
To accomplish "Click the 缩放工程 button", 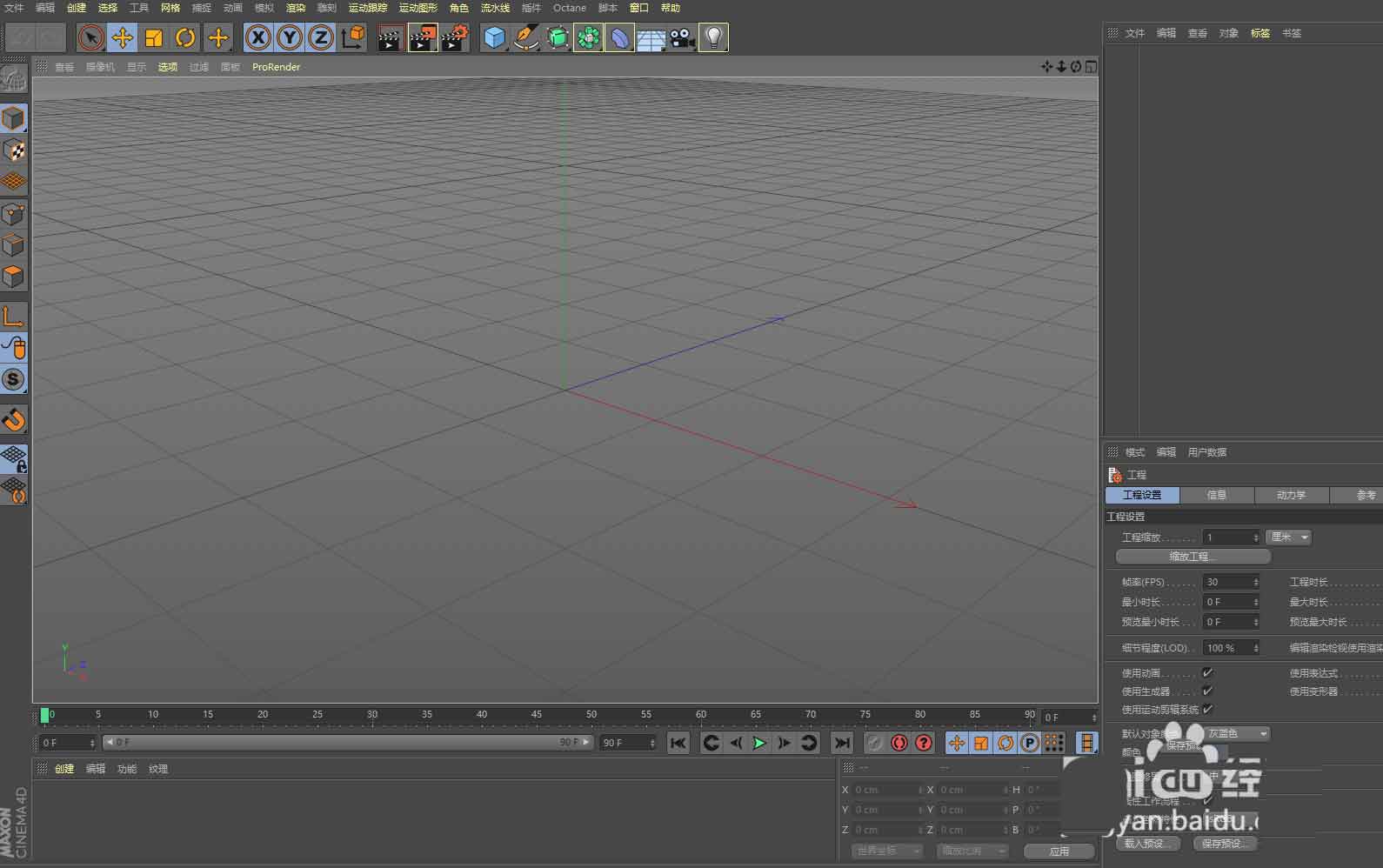I will [1193, 557].
